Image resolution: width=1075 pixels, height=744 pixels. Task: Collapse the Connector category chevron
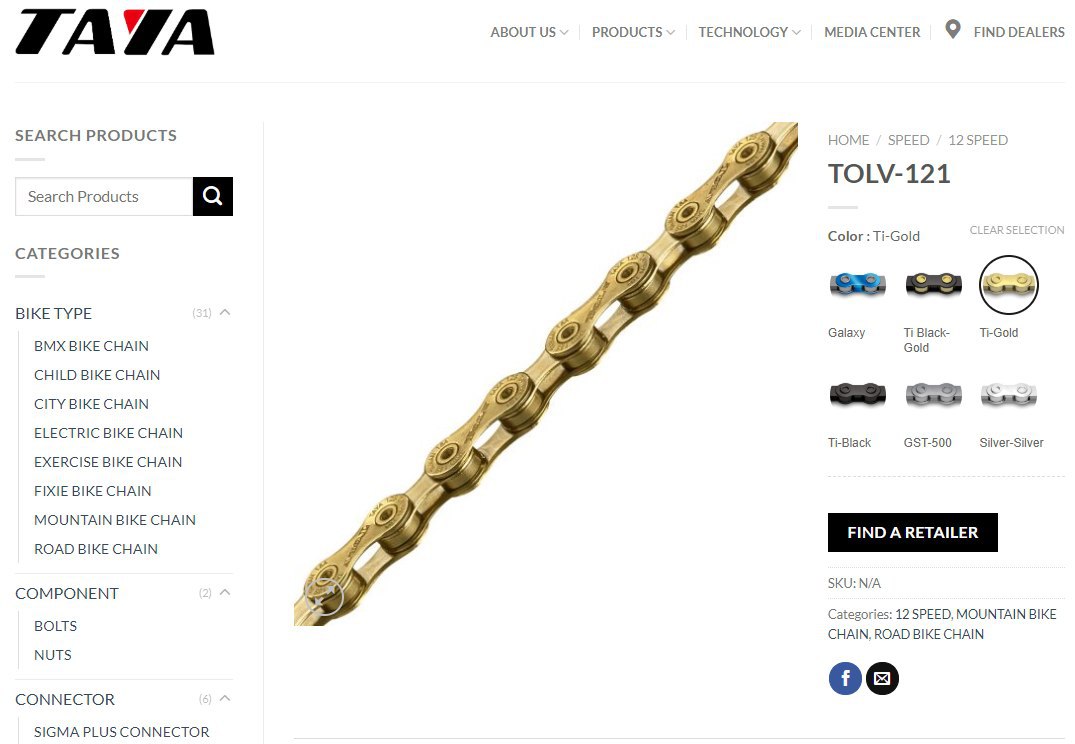tap(225, 699)
